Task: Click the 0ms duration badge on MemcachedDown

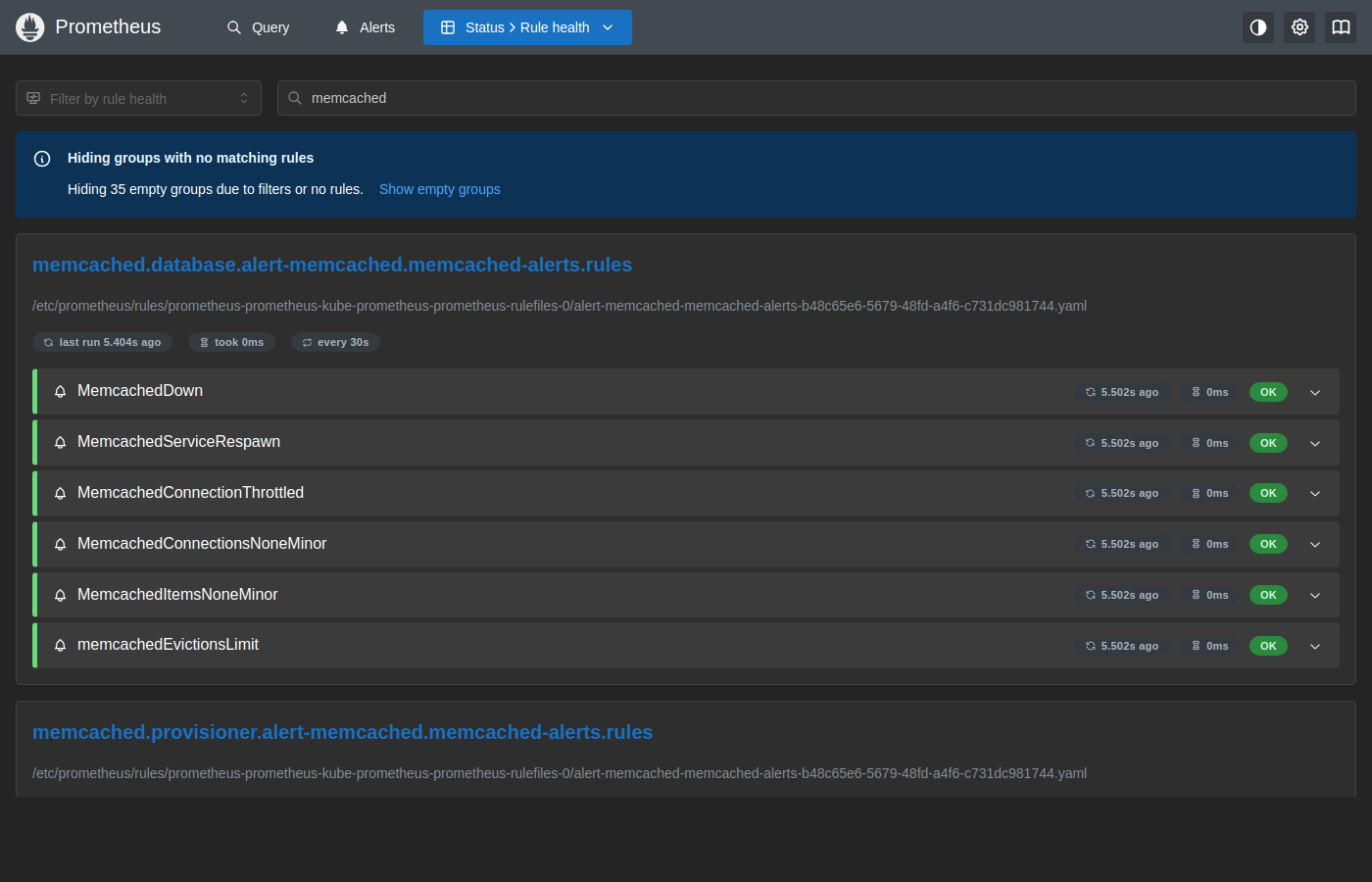Action: coord(1210,392)
